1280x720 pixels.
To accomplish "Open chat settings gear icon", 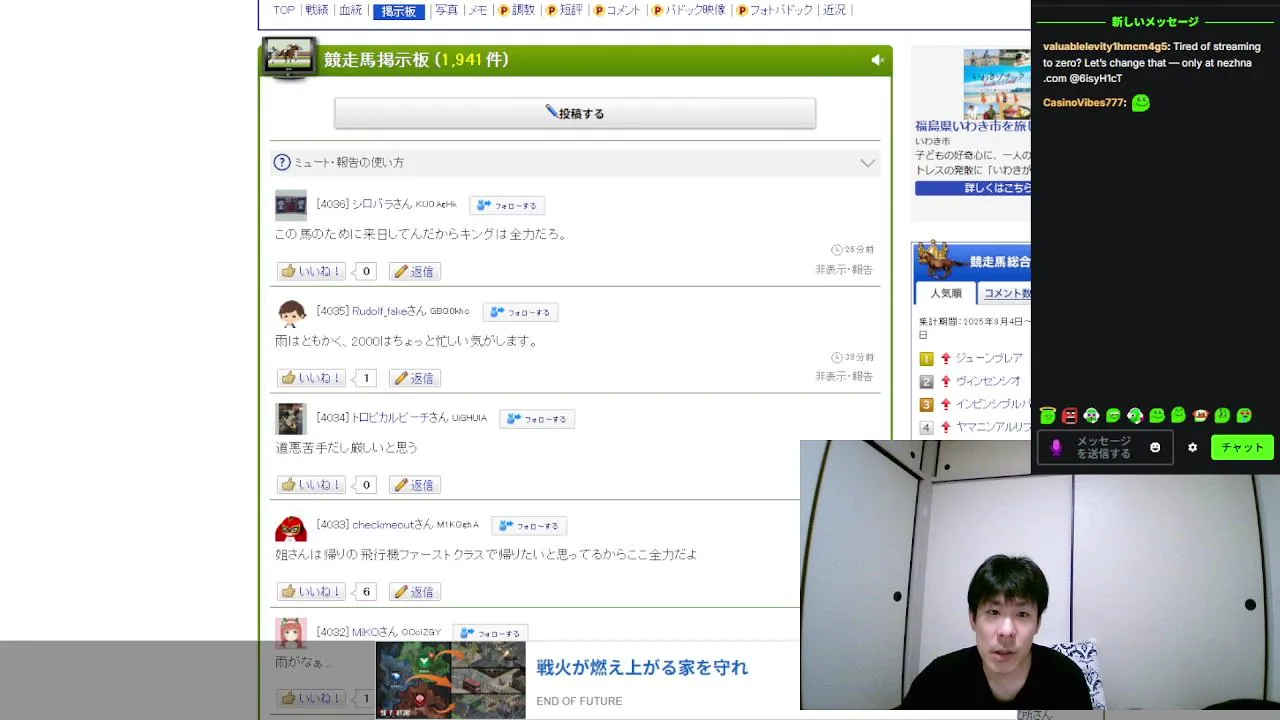I will point(1192,447).
